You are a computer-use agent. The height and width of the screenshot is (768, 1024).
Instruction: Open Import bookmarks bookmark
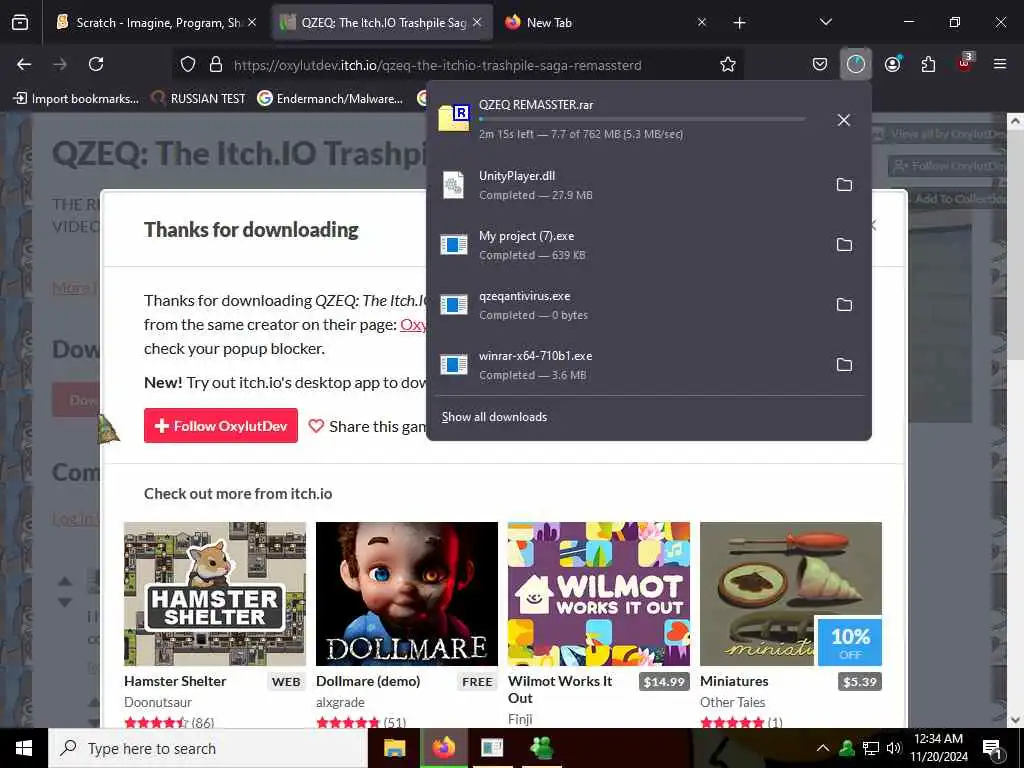(76, 99)
